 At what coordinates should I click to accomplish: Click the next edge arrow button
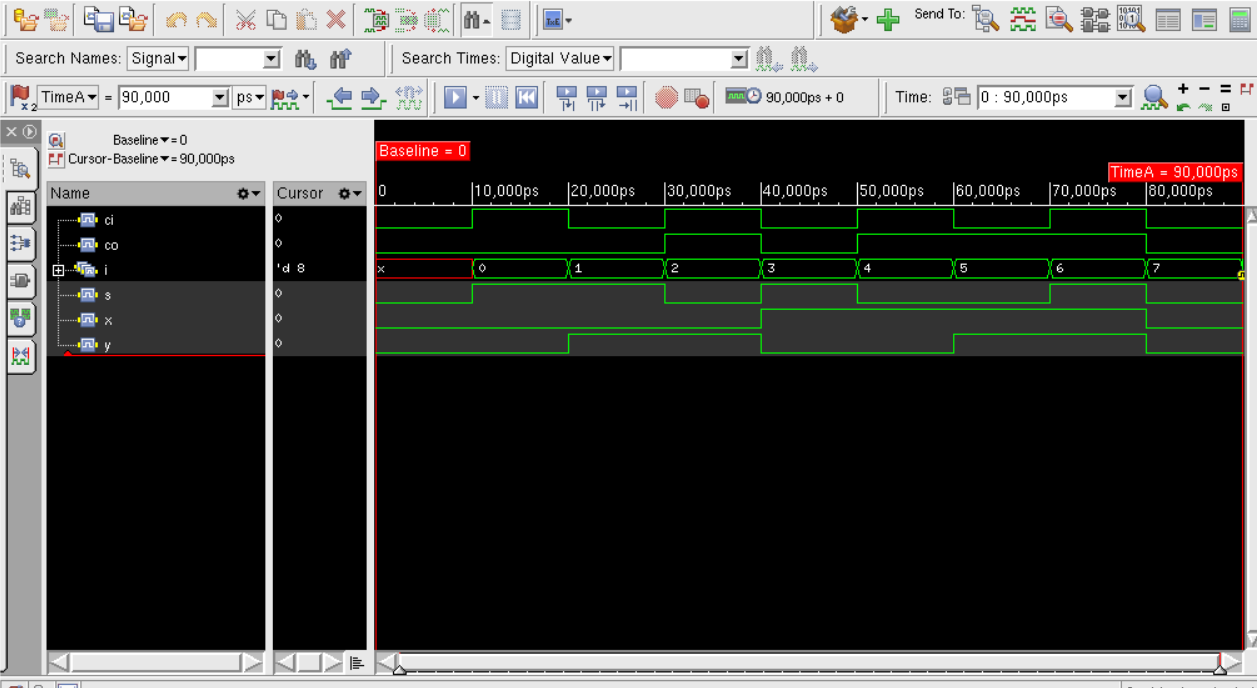372,97
